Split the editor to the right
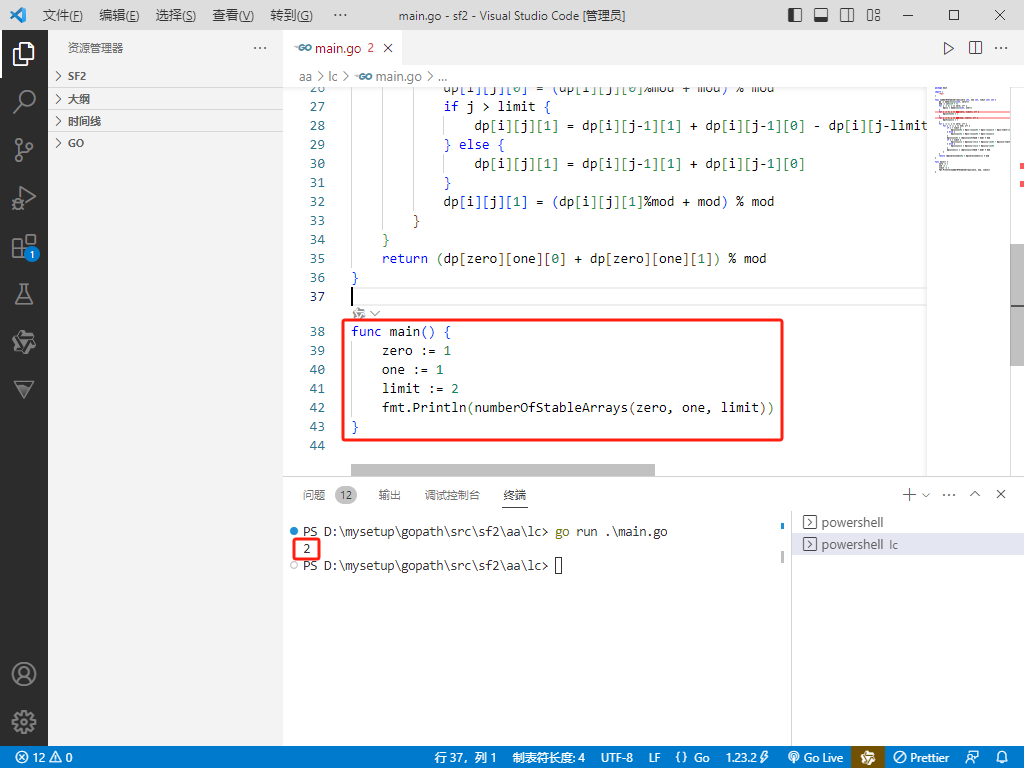1024x768 pixels. [975, 48]
